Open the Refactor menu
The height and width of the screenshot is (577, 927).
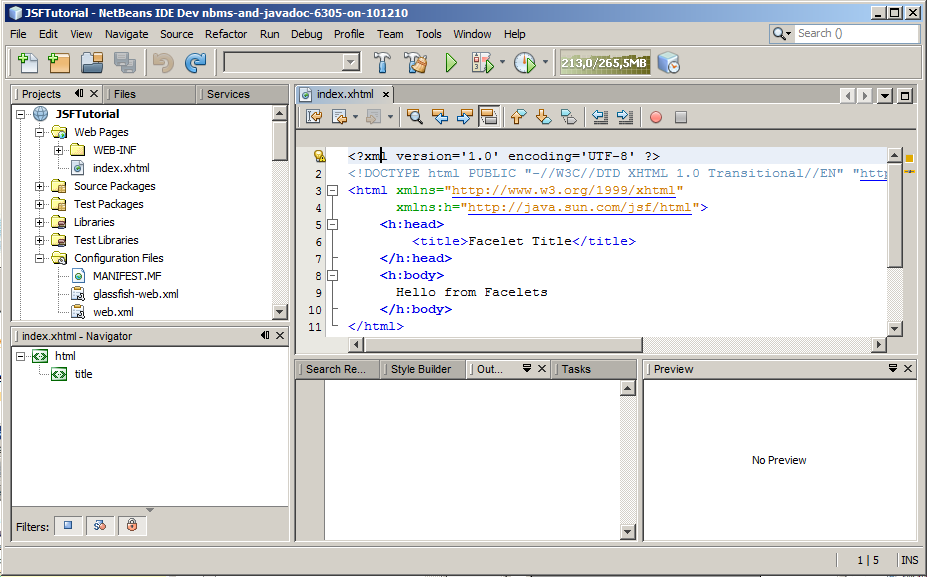pyautogui.click(x=226, y=34)
